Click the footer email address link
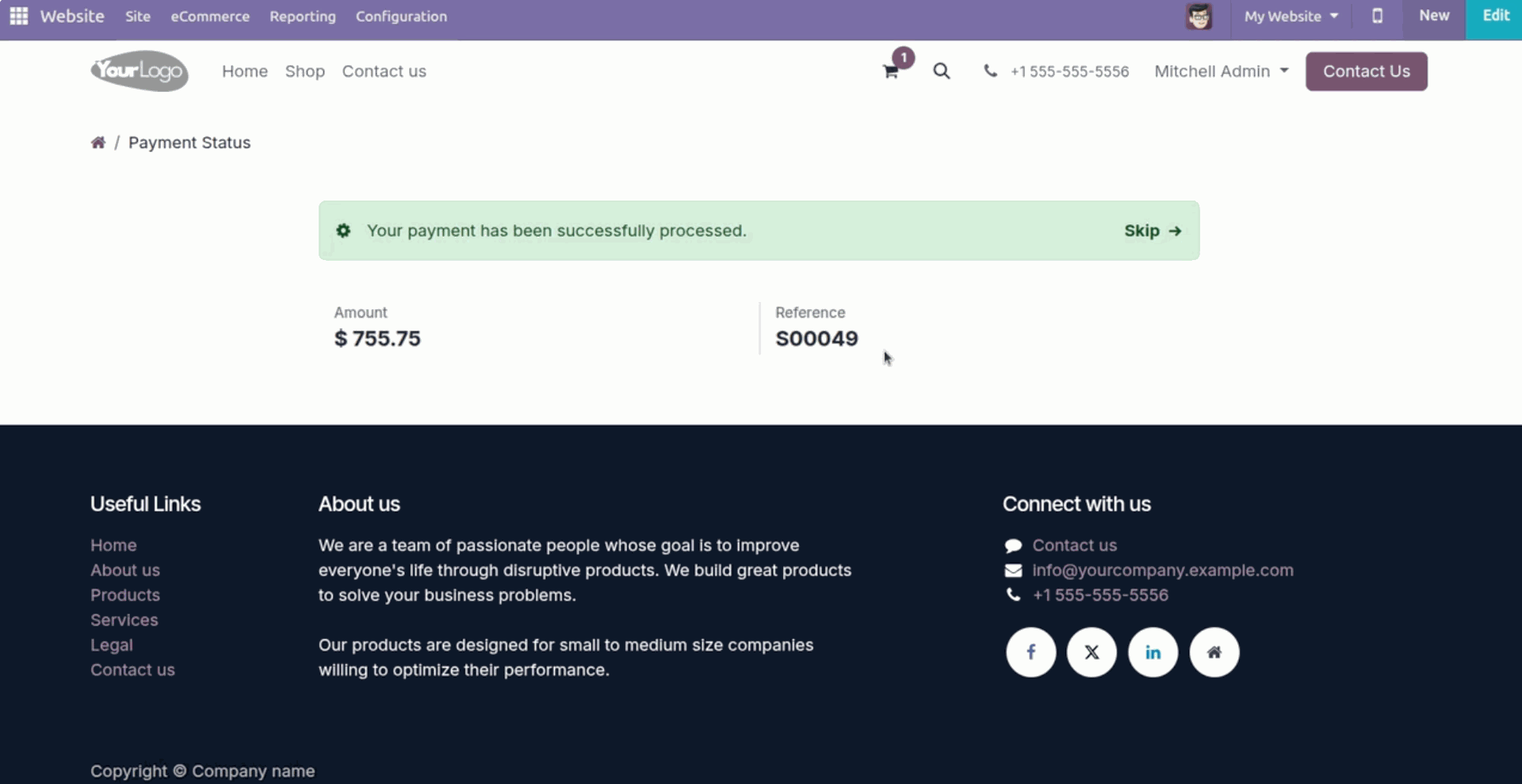The width and height of the screenshot is (1522, 784). click(1162, 570)
